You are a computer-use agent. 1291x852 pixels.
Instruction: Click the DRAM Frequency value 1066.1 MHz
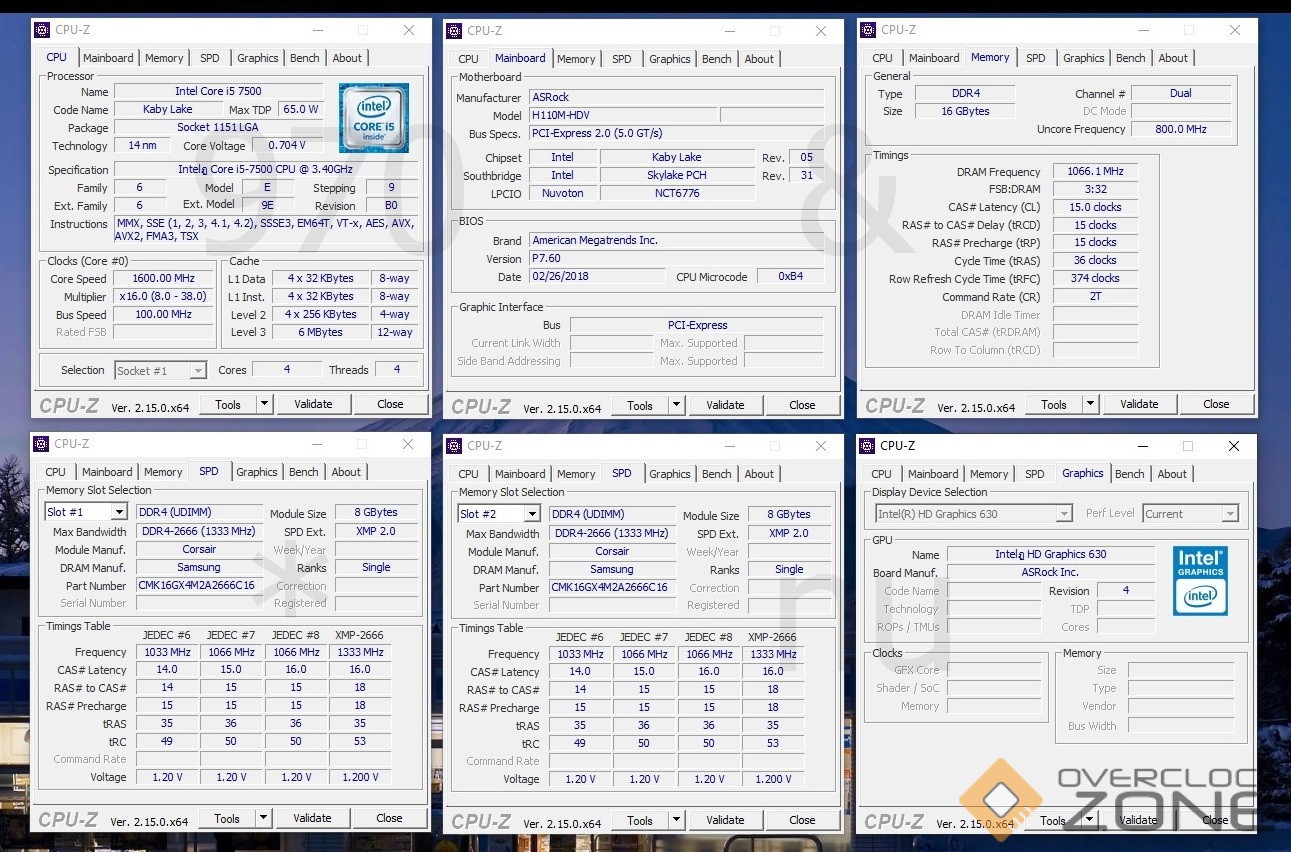[x=1095, y=171]
